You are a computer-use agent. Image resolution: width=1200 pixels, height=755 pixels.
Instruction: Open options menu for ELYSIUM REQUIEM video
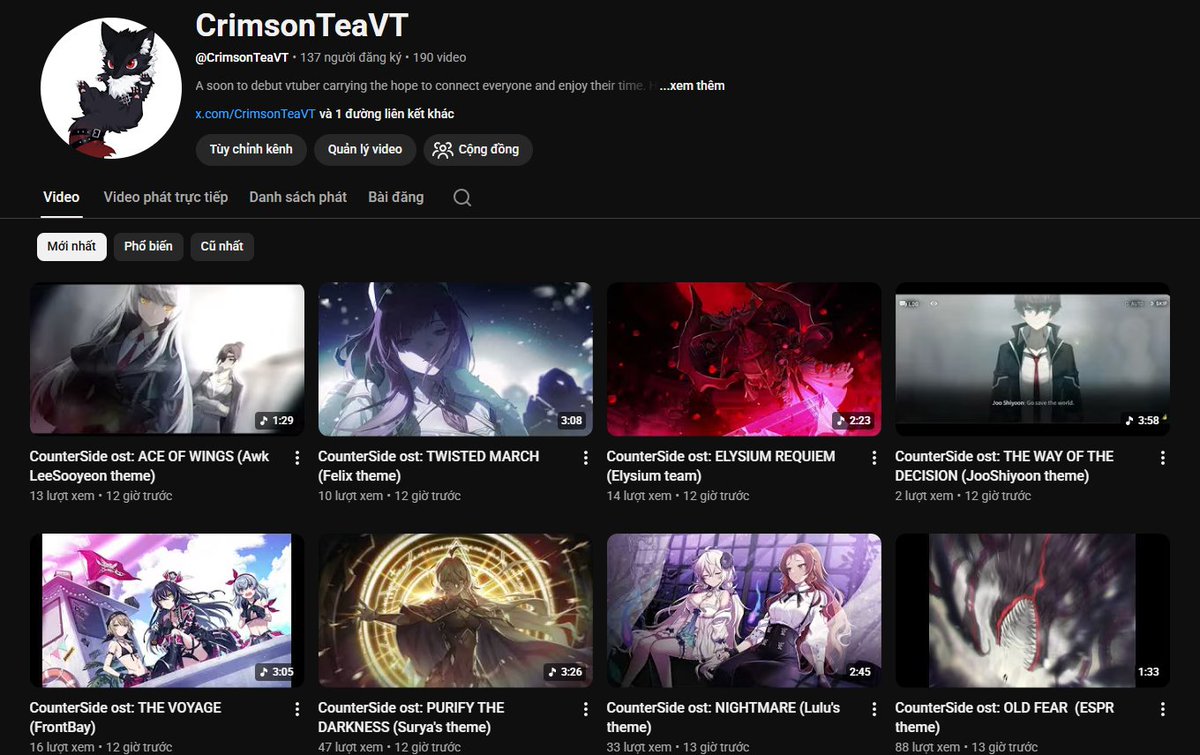click(874, 458)
